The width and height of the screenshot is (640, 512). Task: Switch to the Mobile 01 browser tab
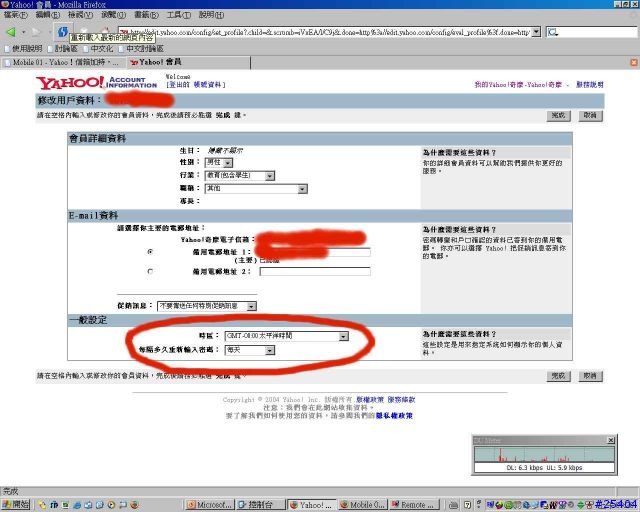(62, 62)
